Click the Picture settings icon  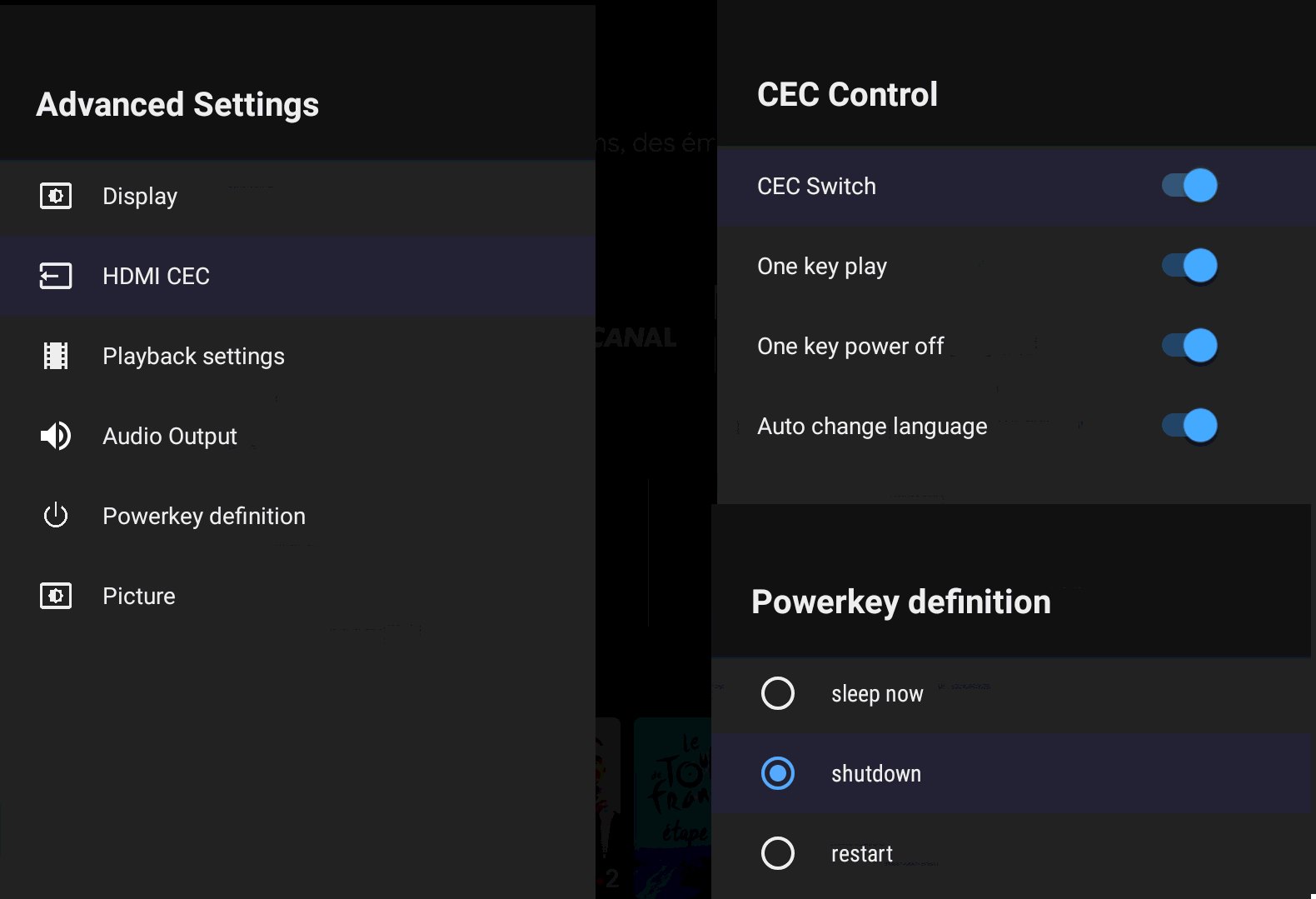coord(56,596)
